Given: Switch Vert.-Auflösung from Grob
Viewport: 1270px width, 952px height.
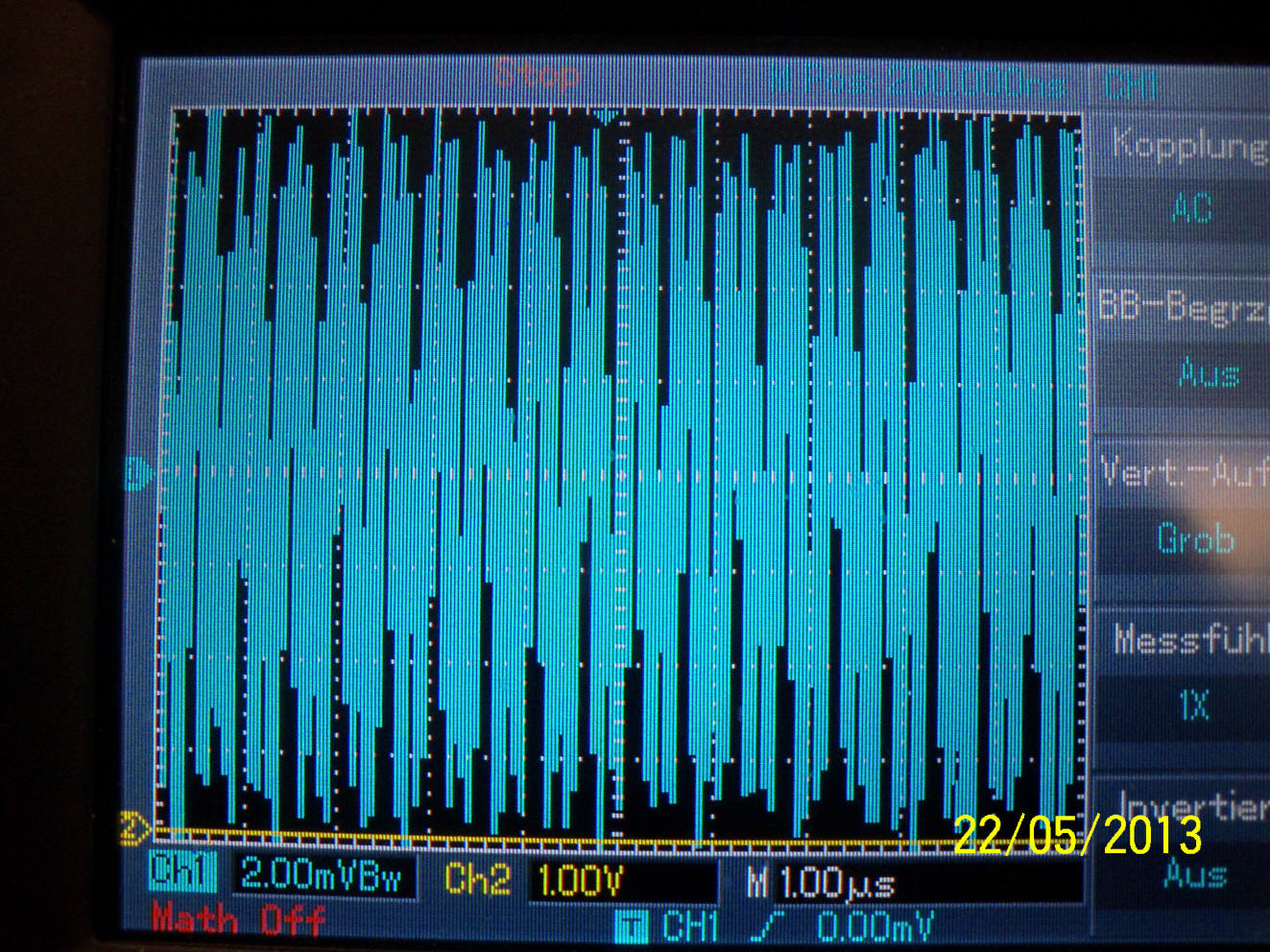Looking at the screenshot, I should point(1195,538).
